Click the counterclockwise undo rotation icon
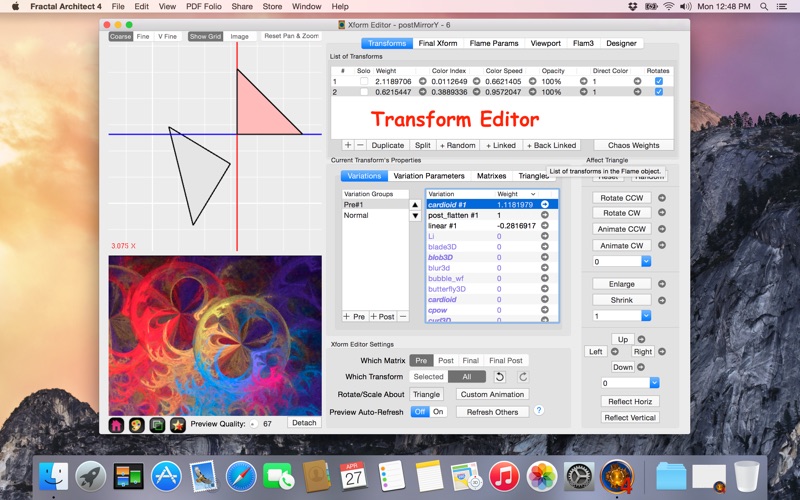800x500 pixels. tap(499, 377)
